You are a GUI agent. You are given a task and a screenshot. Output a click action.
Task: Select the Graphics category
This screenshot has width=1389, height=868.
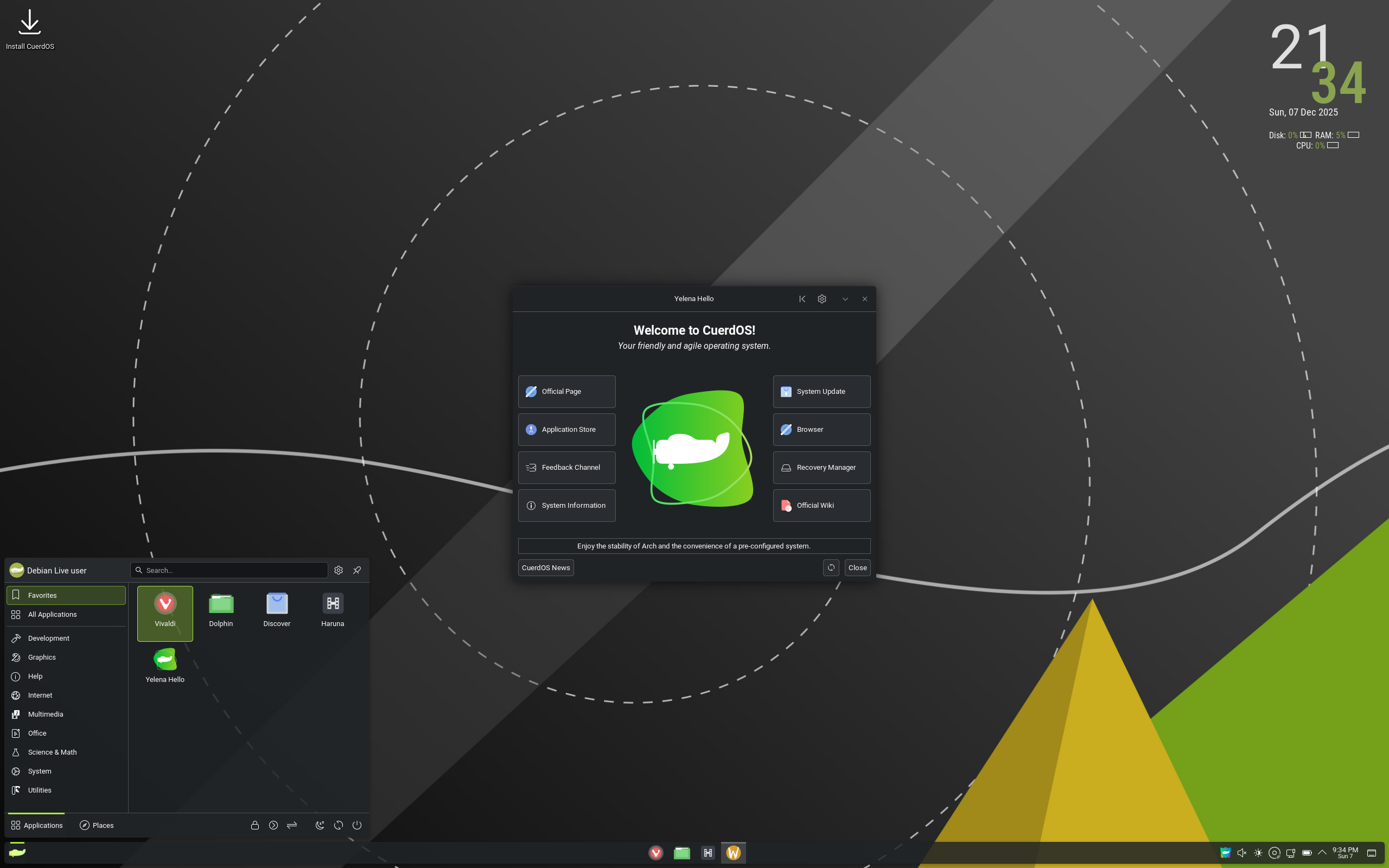[66, 657]
